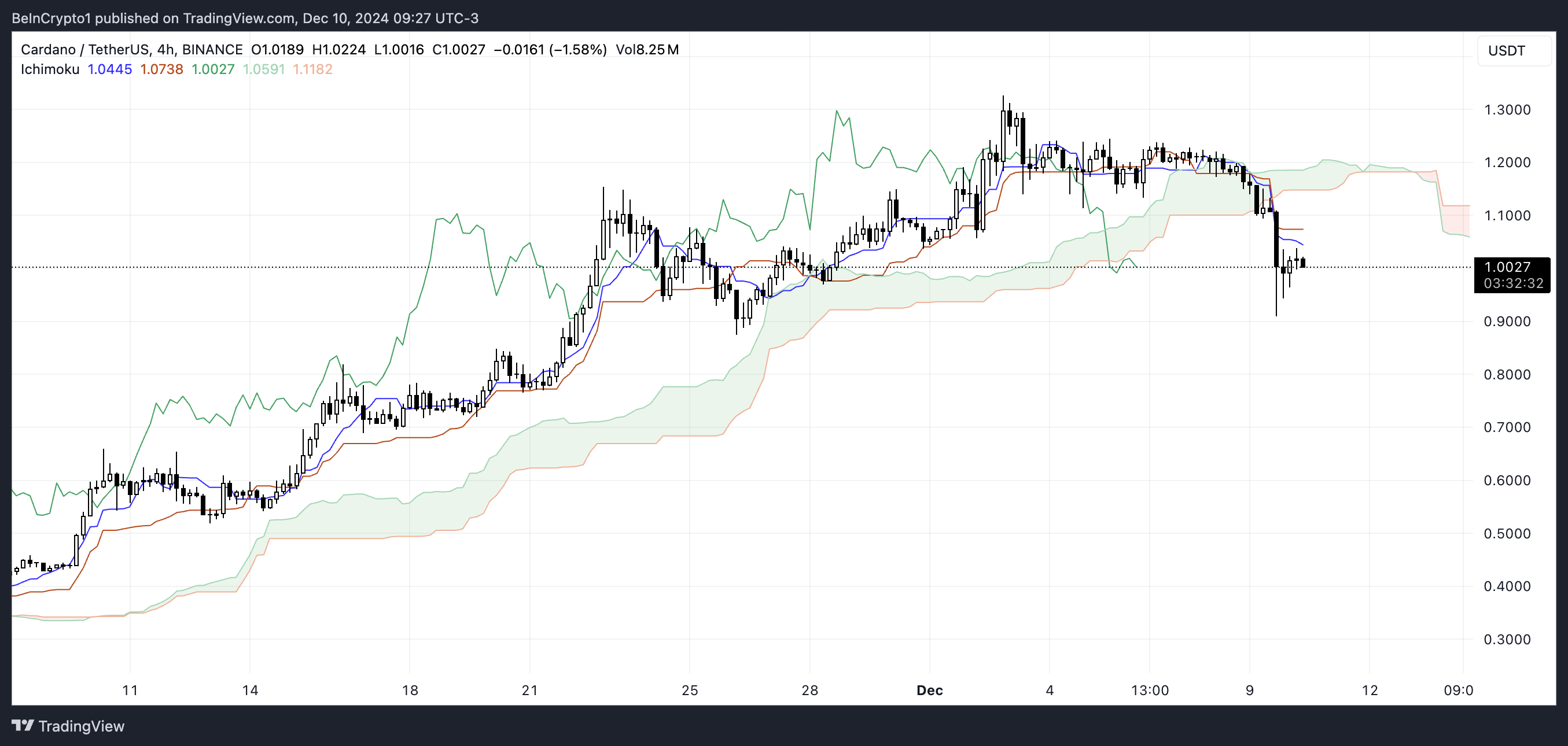Screen dimensions: 1568x746
Task: Click the current price label 1.0027
Action: click(x=1507, y=267)
